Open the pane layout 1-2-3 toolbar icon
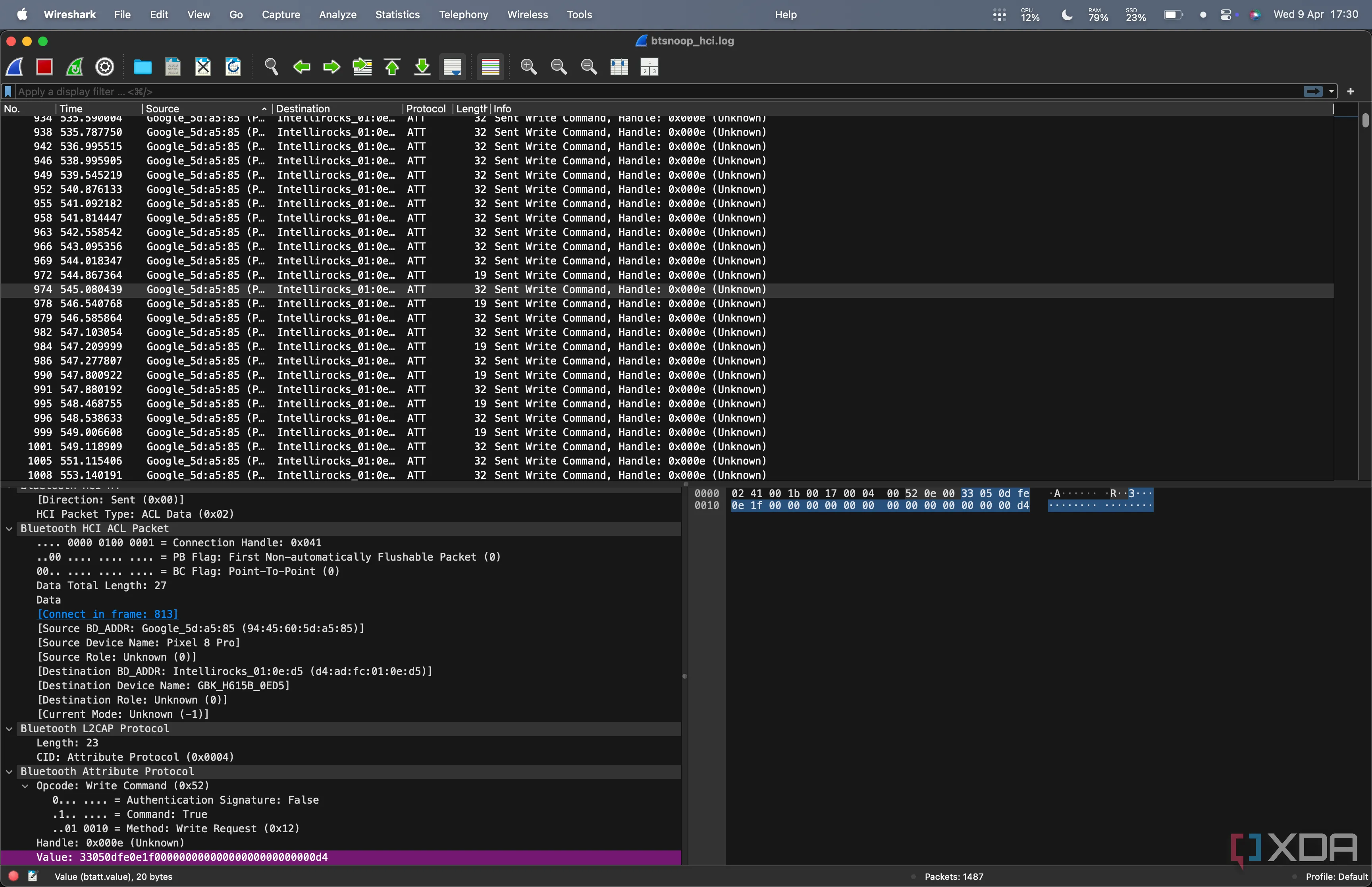The width and height of the screenshot is (1372, 887). pos(649,67)
